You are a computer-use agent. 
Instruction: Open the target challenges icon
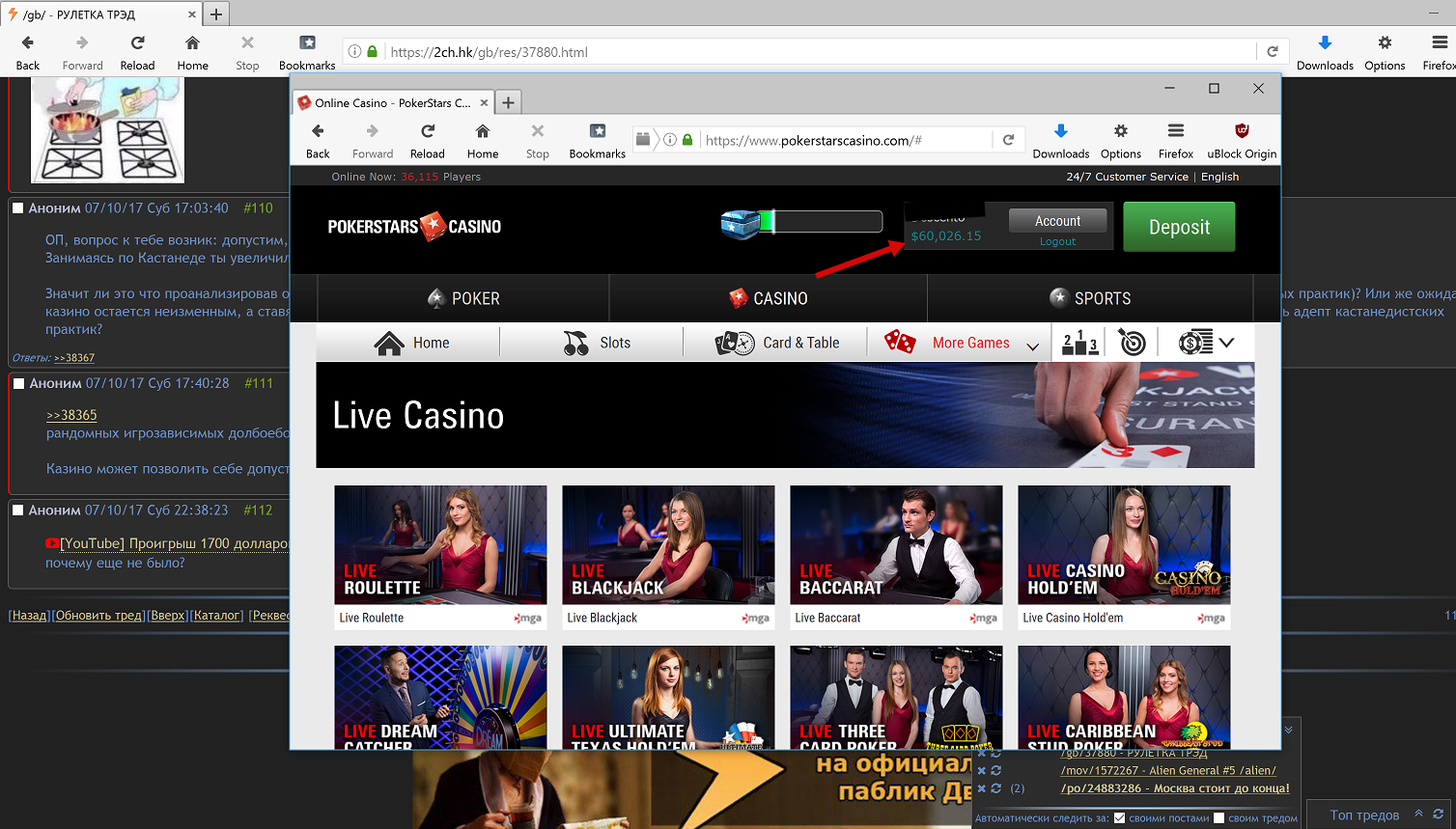[x=1132, y=343]
